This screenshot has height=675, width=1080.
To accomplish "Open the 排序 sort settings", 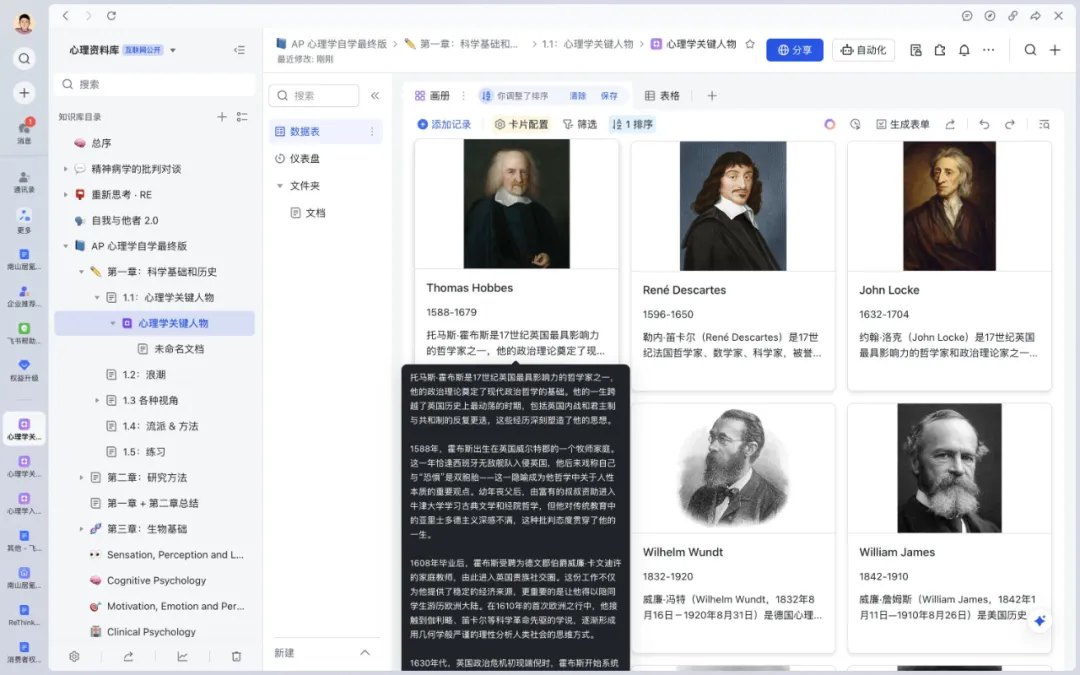I will click(x=634, y=123).
